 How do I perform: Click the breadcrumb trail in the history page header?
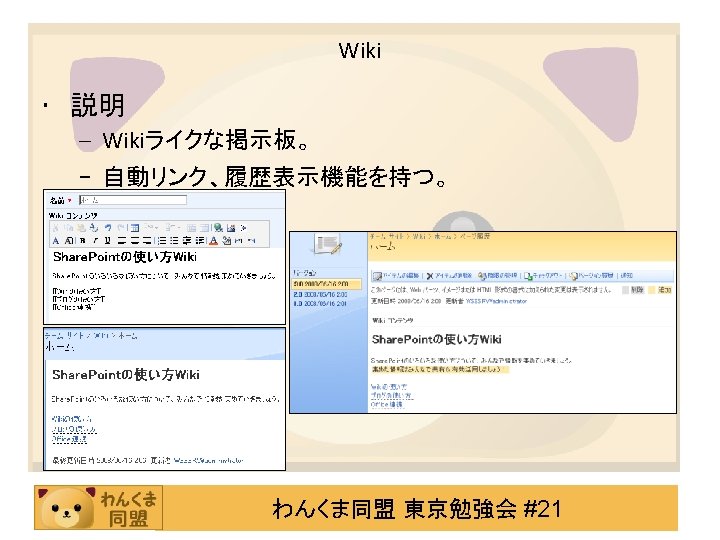(x=430, y=236)
